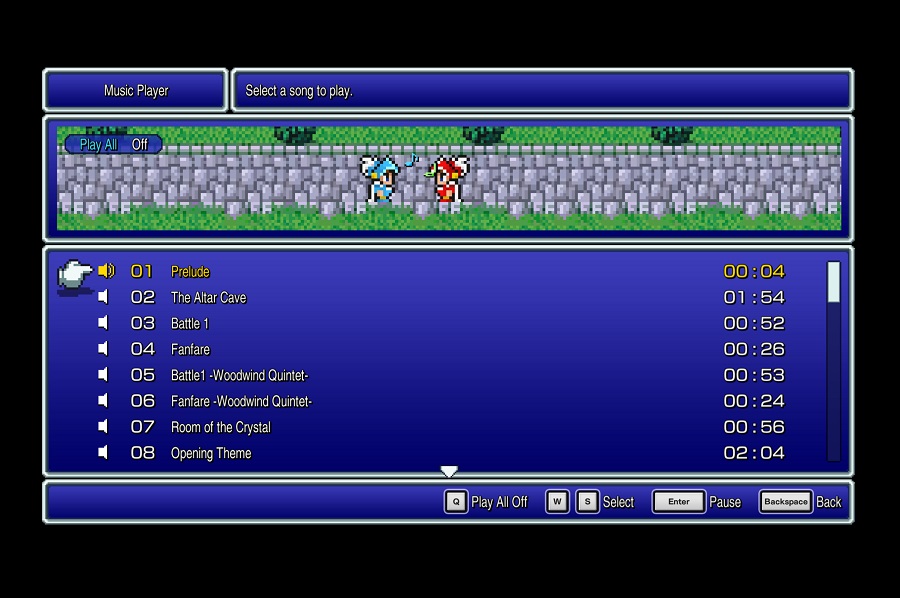Click the white glove cursor pointer
The width and height of the screenshot is (900, 598).
tap(75, 273)
